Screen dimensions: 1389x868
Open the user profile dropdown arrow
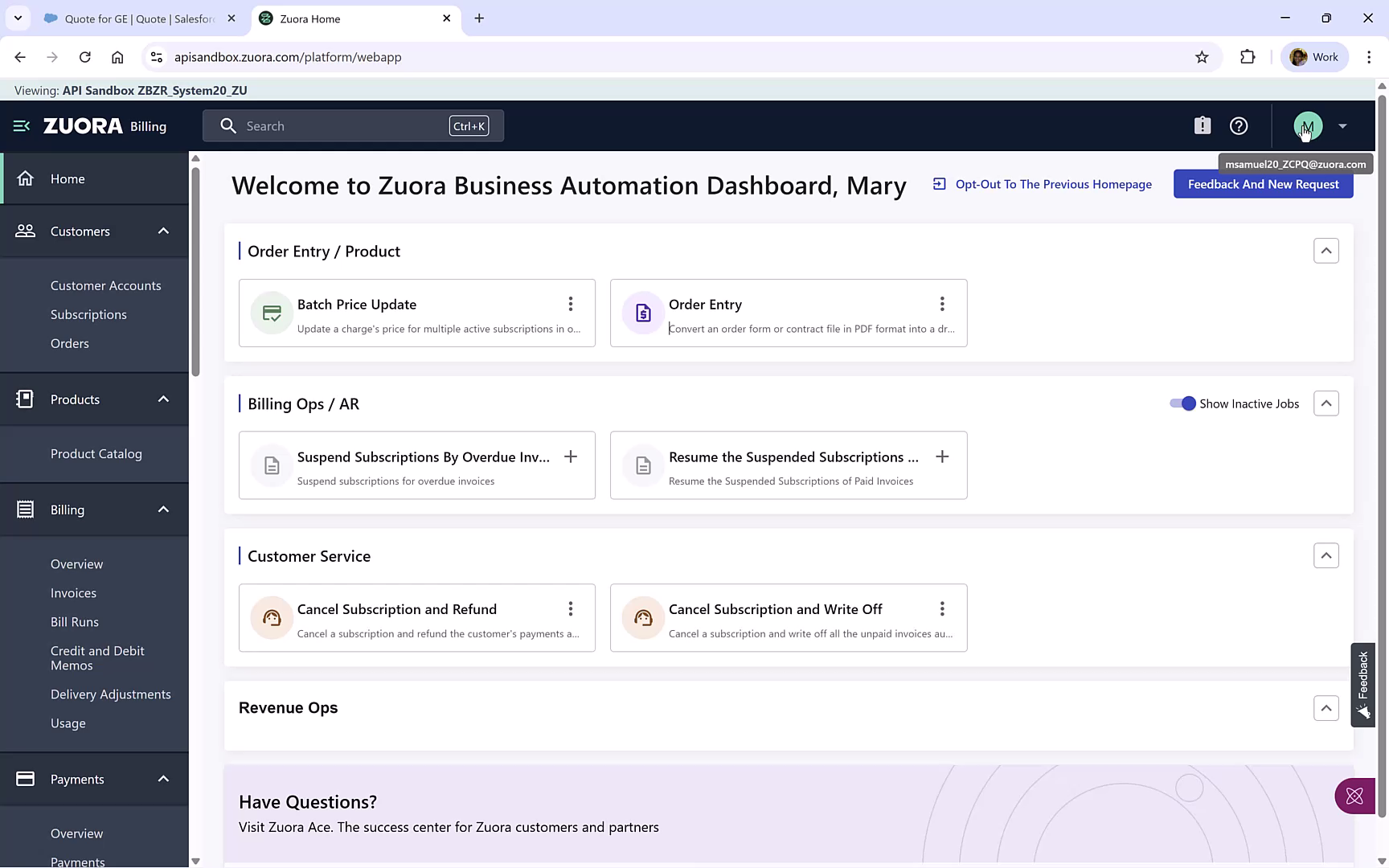click(1342, 125)
